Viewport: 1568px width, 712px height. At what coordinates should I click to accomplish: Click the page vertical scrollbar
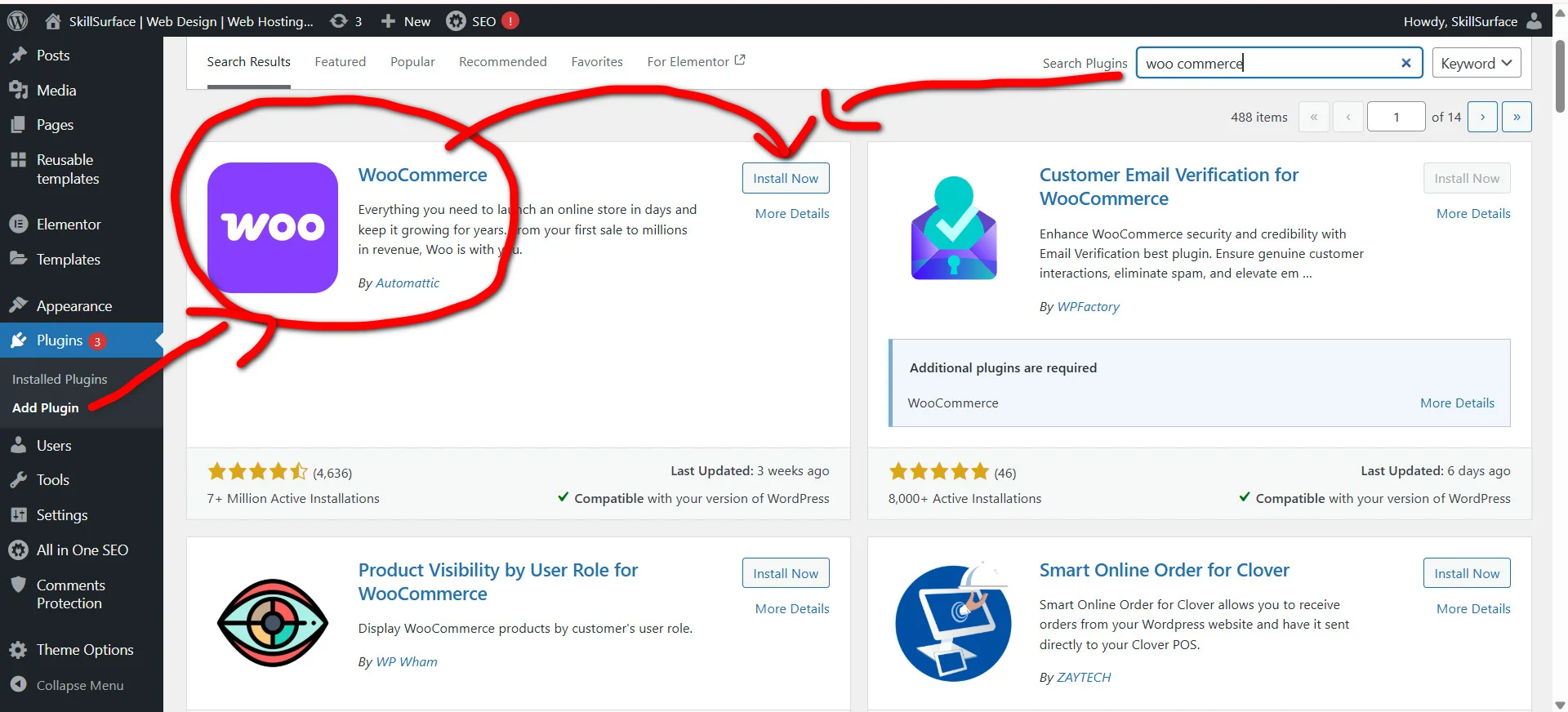tap(1560, 75)
